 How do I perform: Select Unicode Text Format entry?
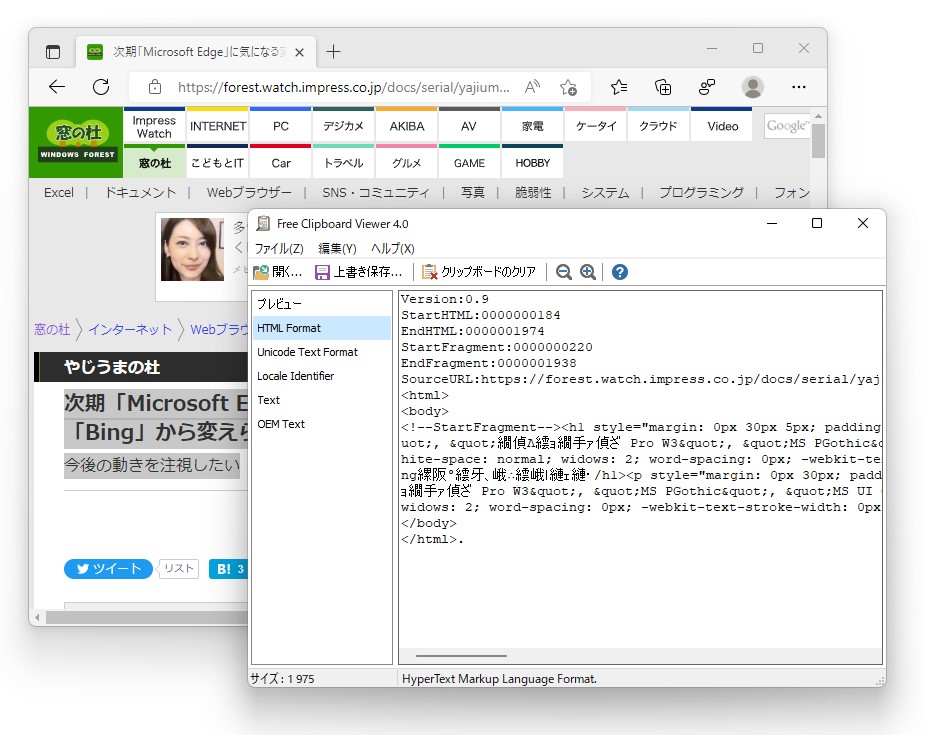click(x=322, y=352)
